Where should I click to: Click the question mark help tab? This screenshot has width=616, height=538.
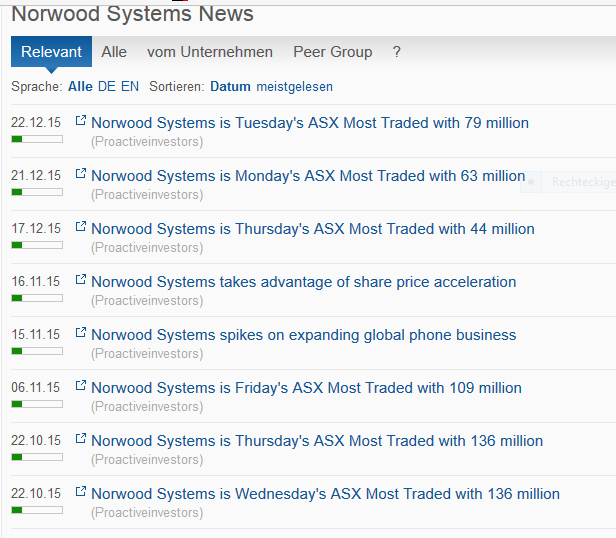[397, 52]
